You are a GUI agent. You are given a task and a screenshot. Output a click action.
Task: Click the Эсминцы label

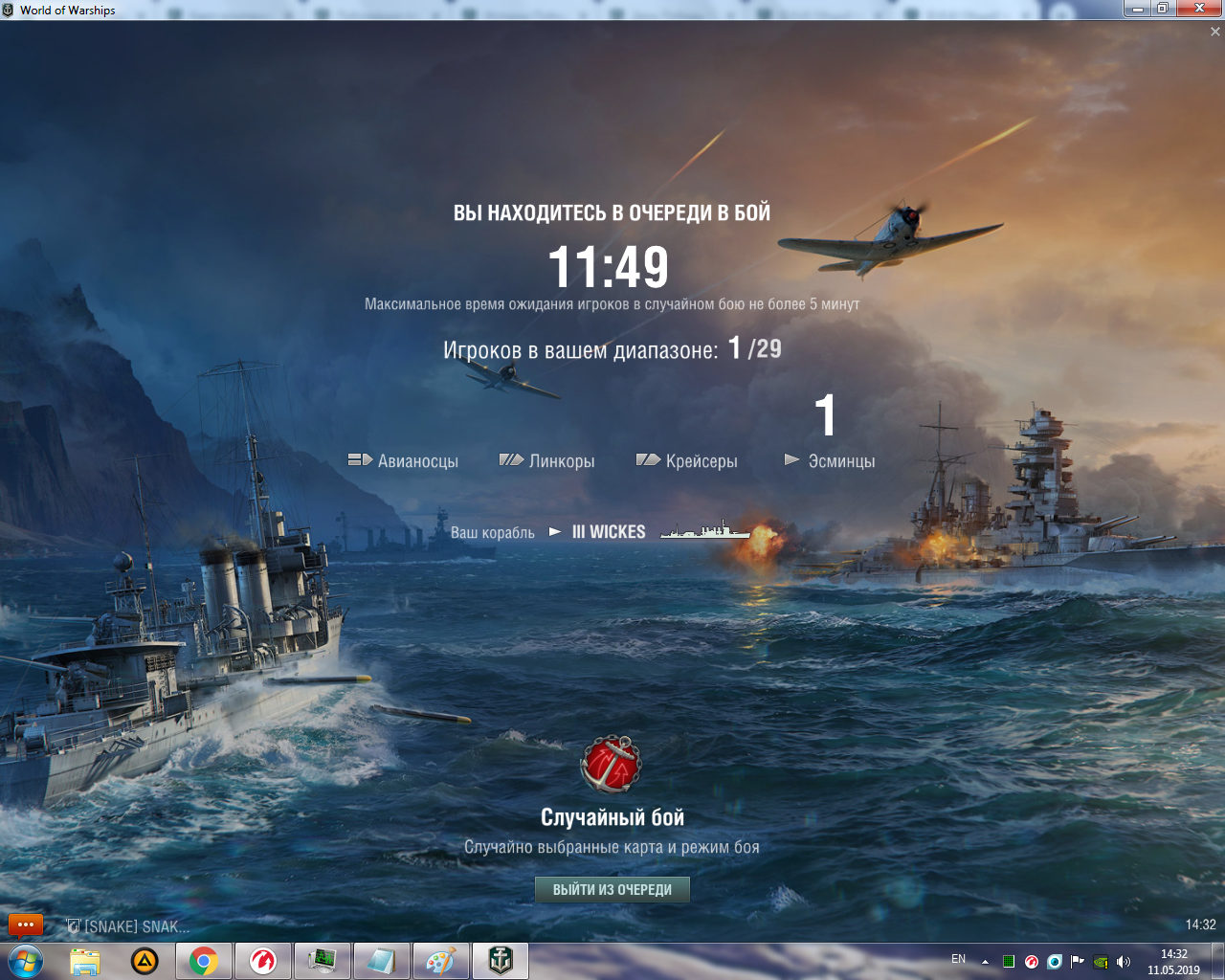[841, 461]
